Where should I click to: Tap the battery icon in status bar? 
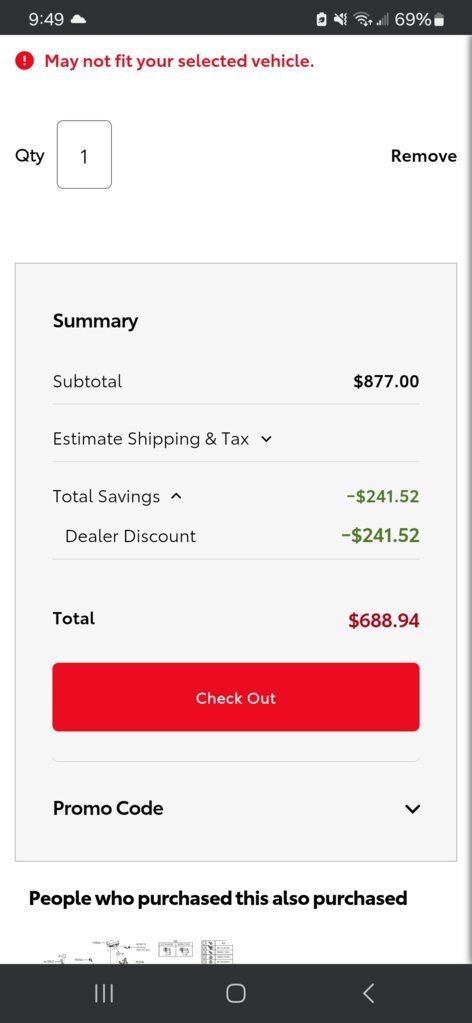pyautogui.click(x=439, y=20)
